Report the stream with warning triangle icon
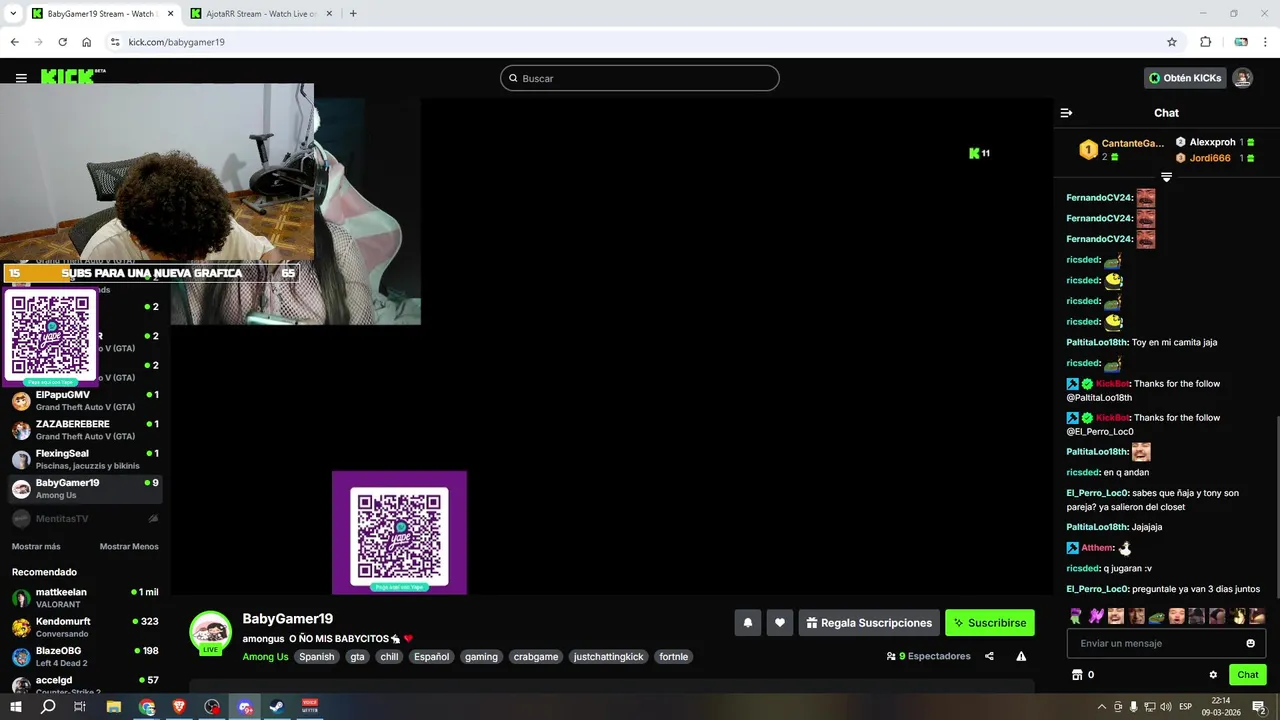The width and height of the screenshot is (1280, 720). point(1021,656)
